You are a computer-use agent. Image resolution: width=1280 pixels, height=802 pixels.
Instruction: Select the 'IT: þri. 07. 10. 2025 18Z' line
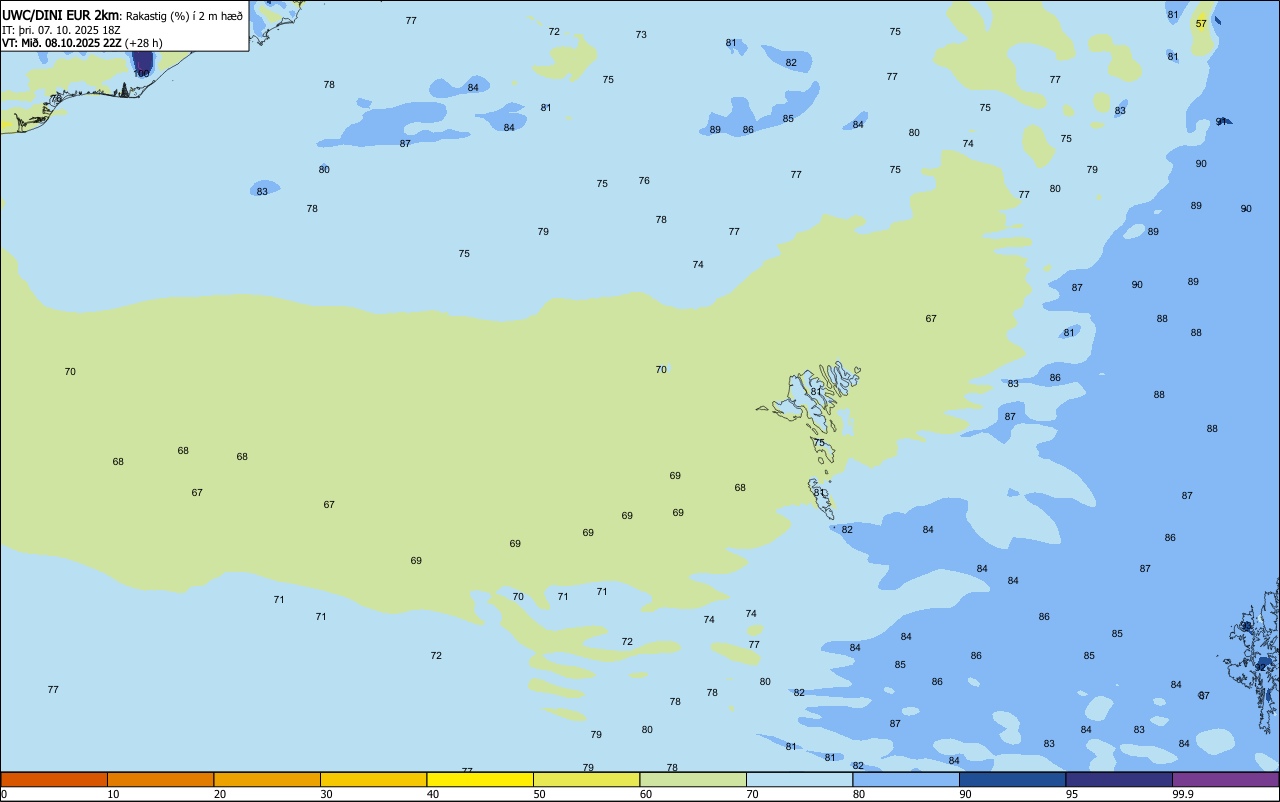tap(61, 30)
